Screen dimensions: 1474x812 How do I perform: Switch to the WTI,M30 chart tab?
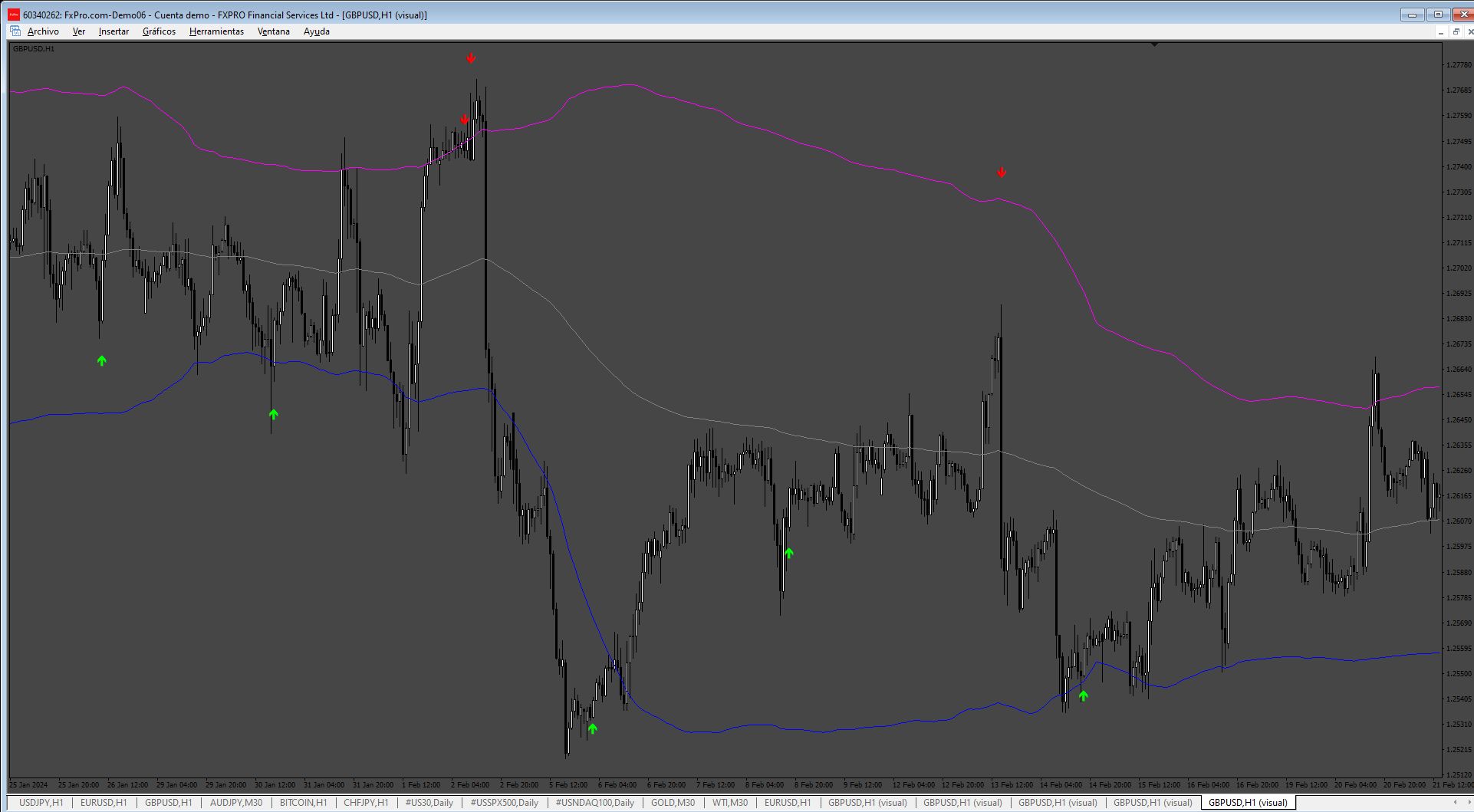pyautogui.click(x=730, y=803)
